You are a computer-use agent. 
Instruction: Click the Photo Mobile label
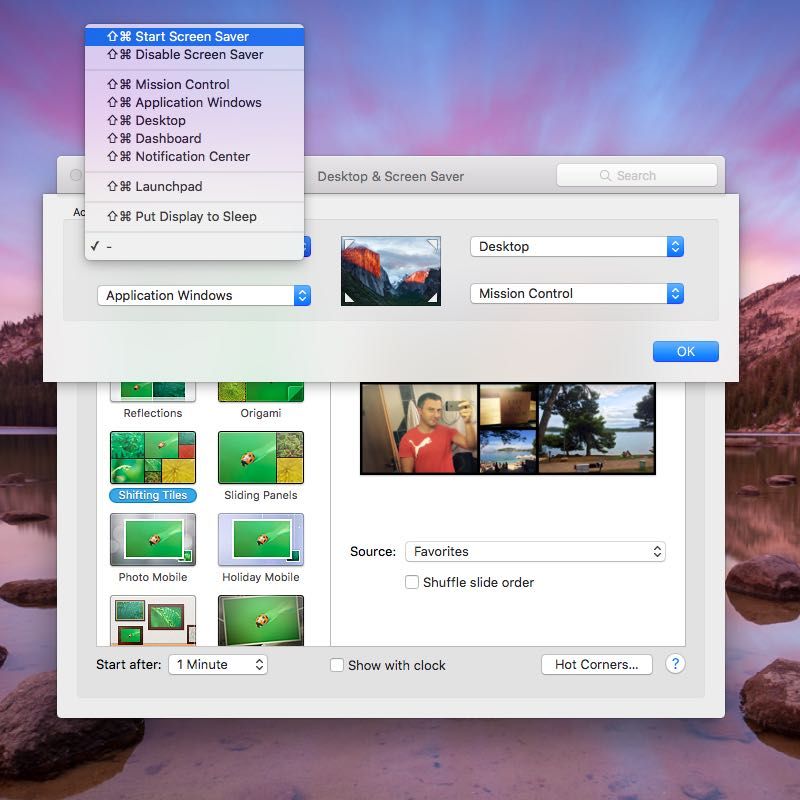pos(153,577)
